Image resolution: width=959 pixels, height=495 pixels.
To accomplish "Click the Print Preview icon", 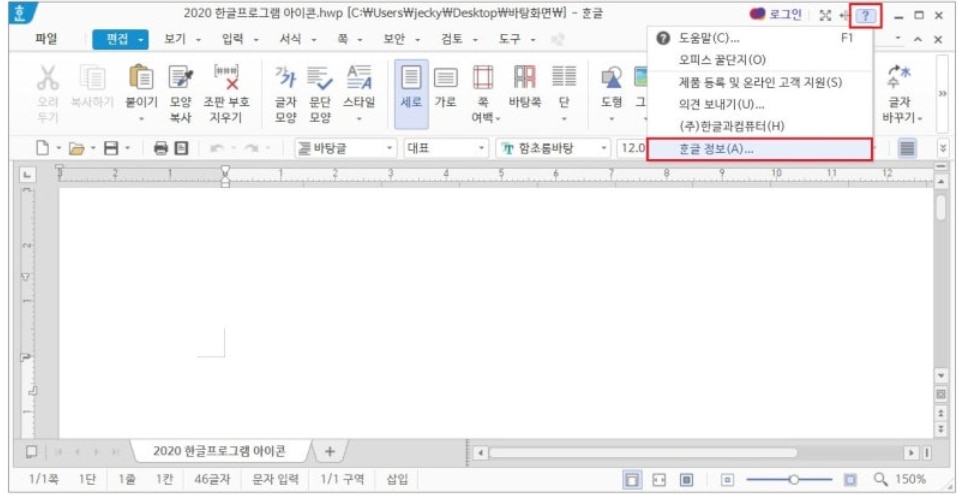I will [x=182, y=148].
